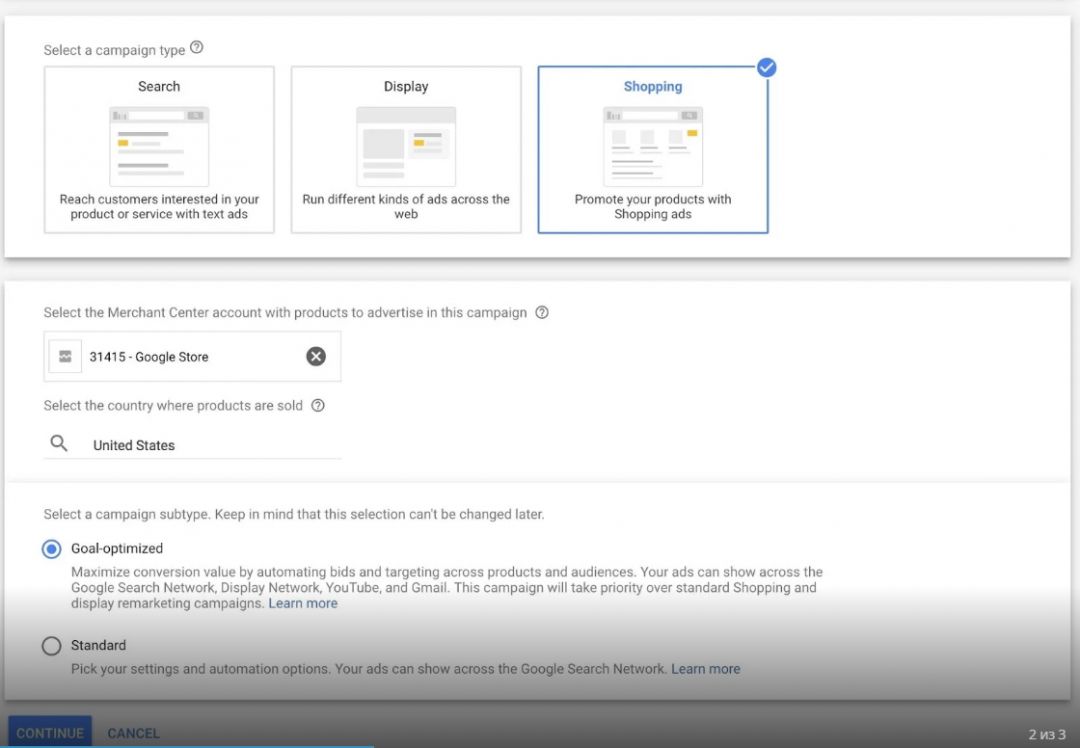Select the Standard campaign subtype radio button
Viewport: 1080px width, 748px height.
pos(51,645)
